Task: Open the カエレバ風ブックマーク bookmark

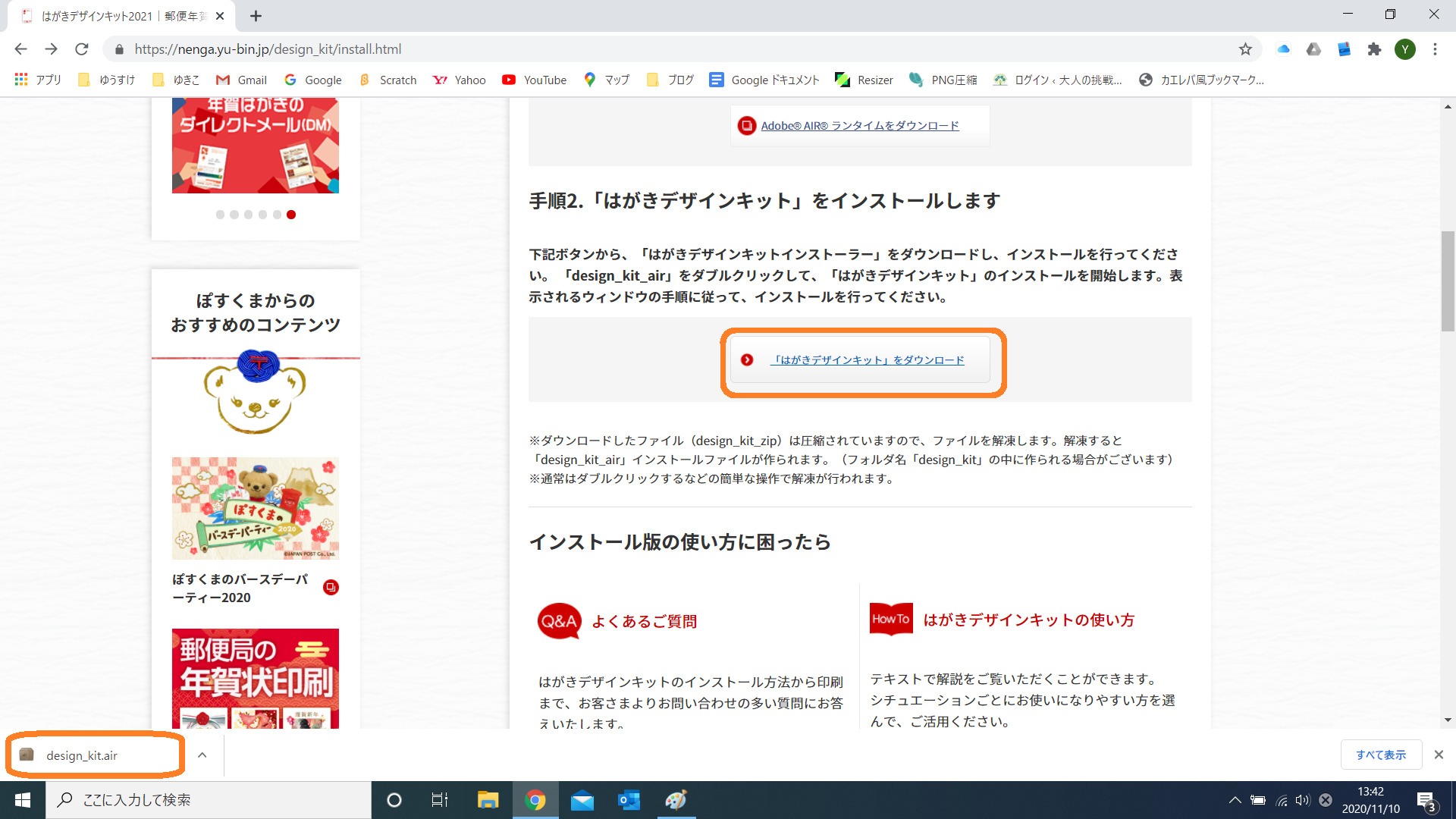Action: pos(1202,80)
